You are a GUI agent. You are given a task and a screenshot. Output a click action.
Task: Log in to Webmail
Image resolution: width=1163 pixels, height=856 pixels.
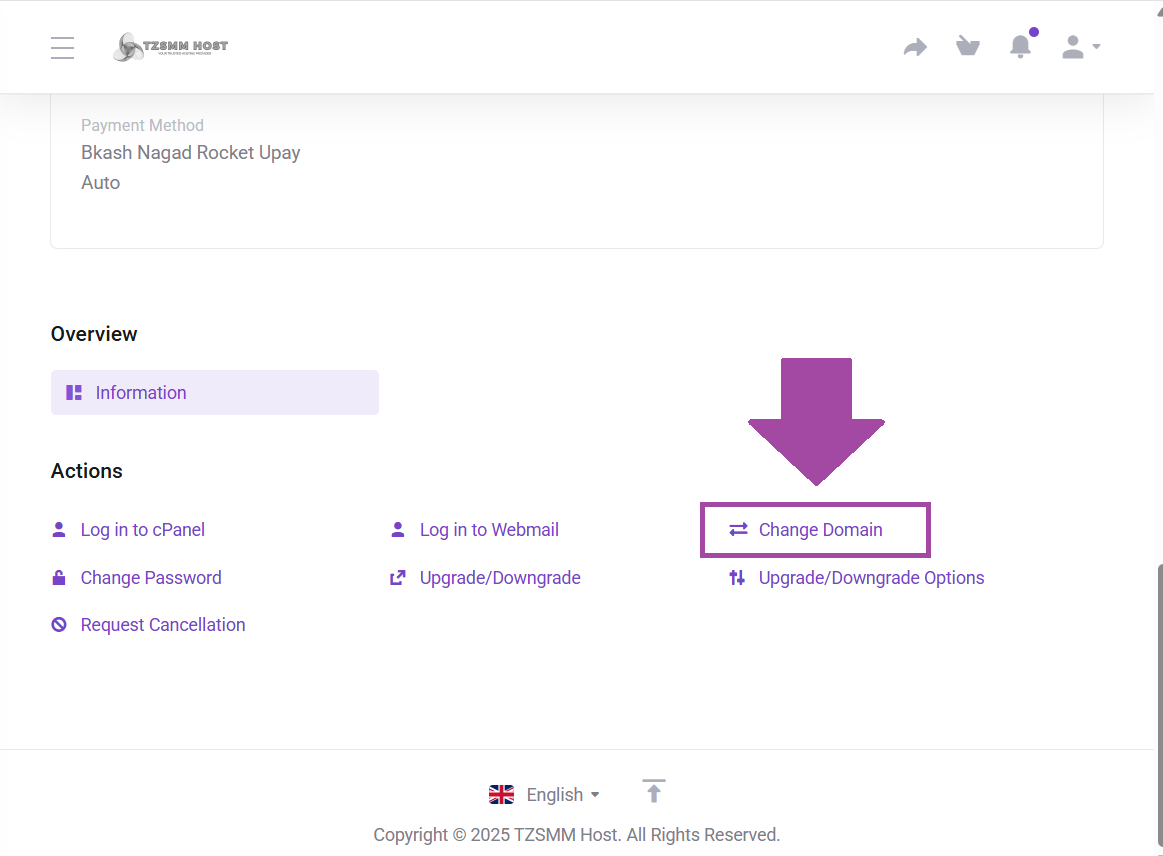[x=489, y=529]
